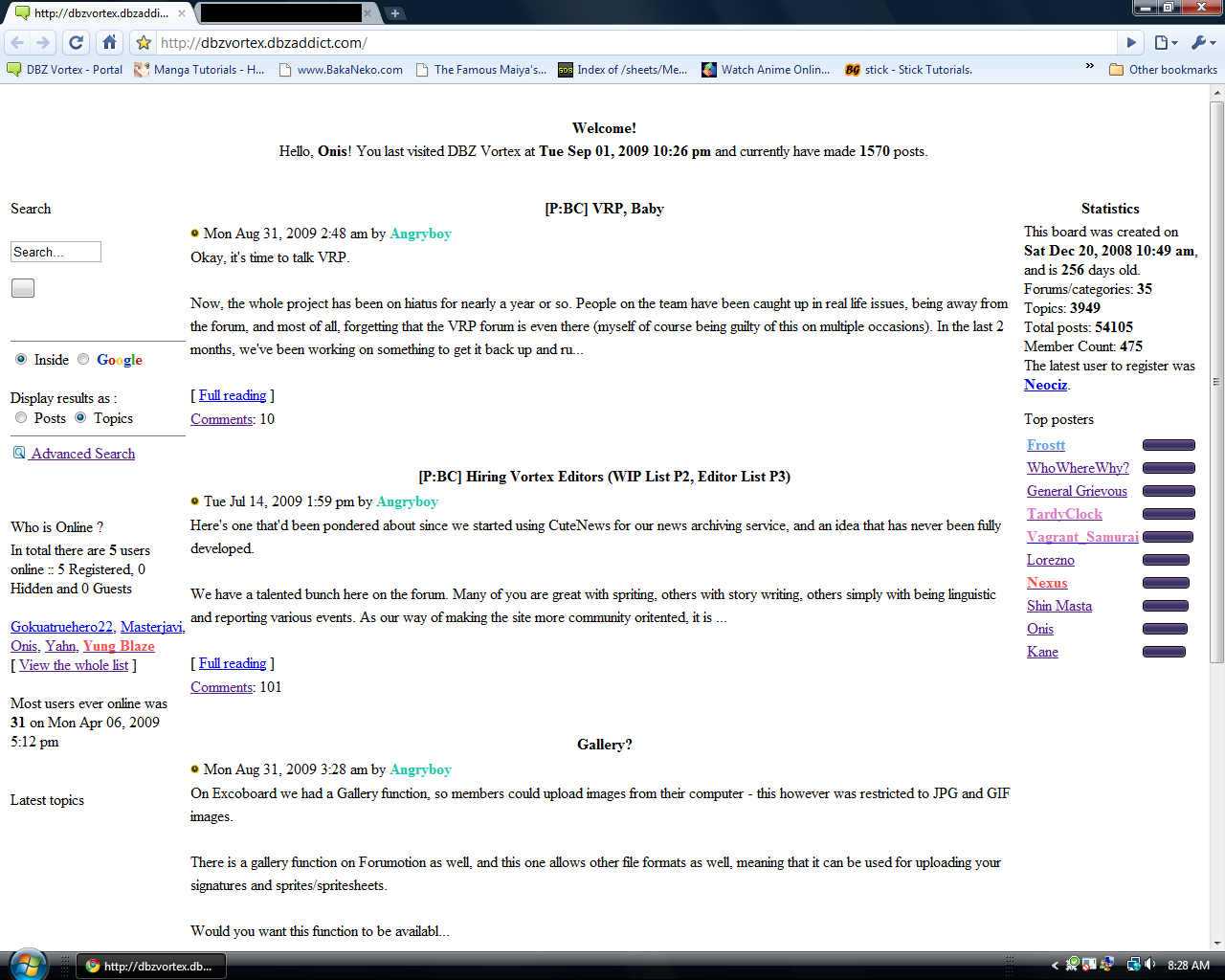Image resolution: width=1225 pixels, height=980 pixels.
Task: Open top poster Frostt profile
Action: [1046, 445]
